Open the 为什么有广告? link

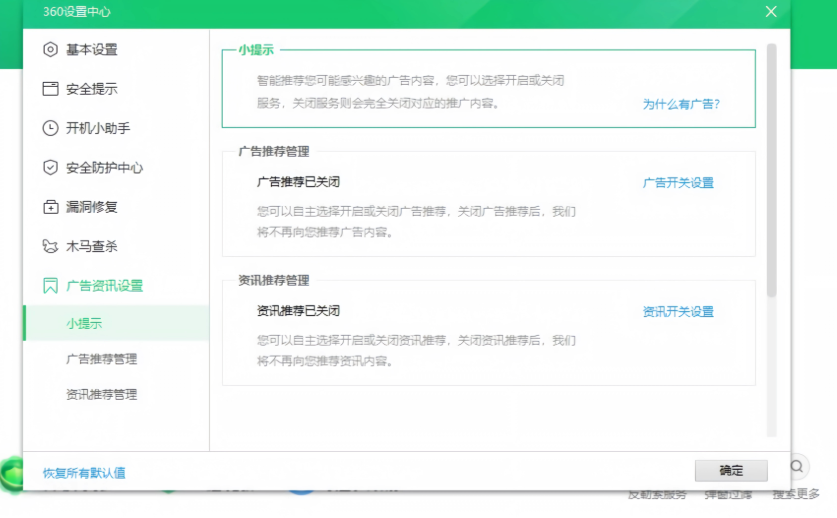coord(681,104)
